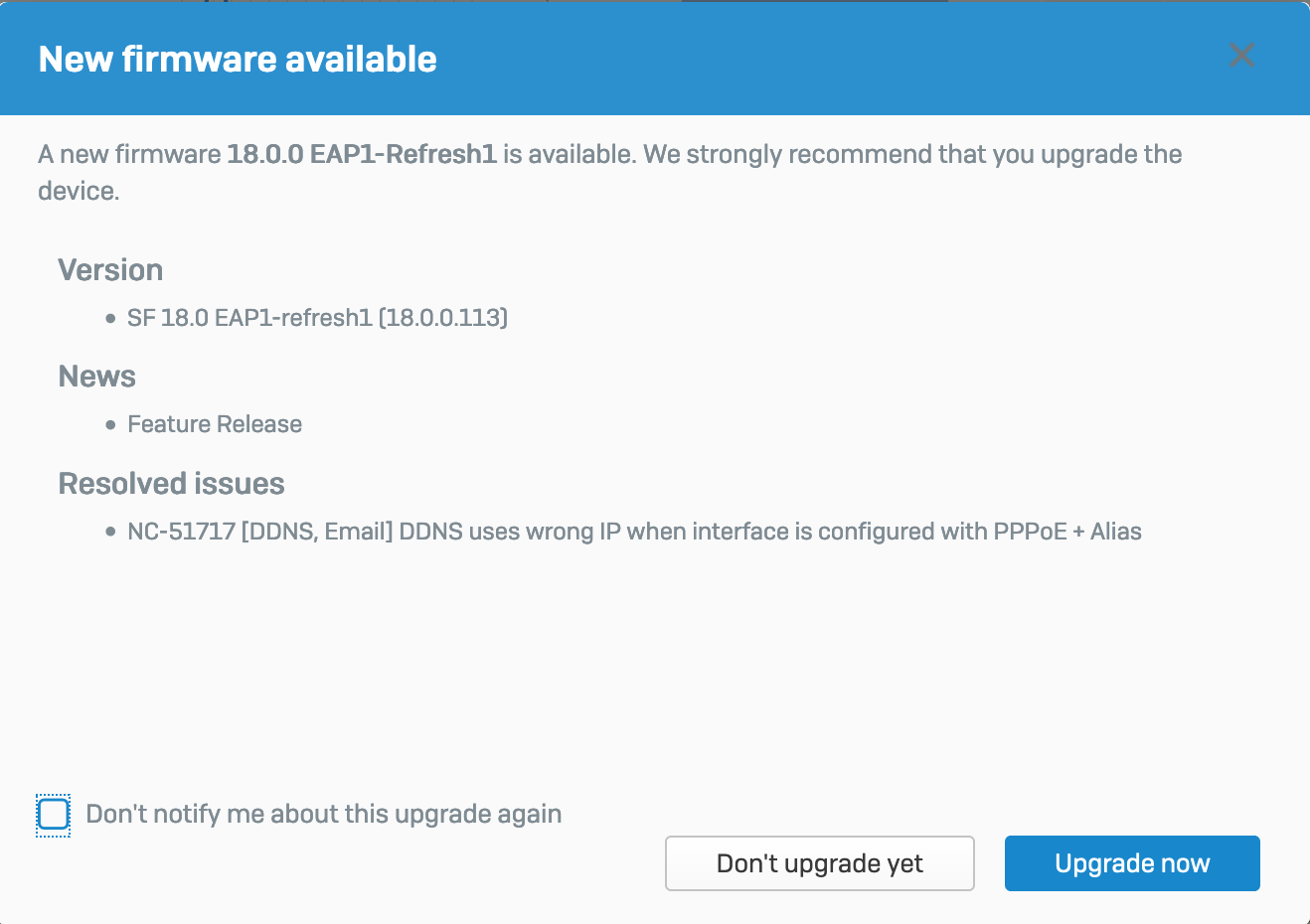Click the Resolved issues heading
Image resolution: width=1310 pixels, height=924 pixels.
tap(172, 484)
